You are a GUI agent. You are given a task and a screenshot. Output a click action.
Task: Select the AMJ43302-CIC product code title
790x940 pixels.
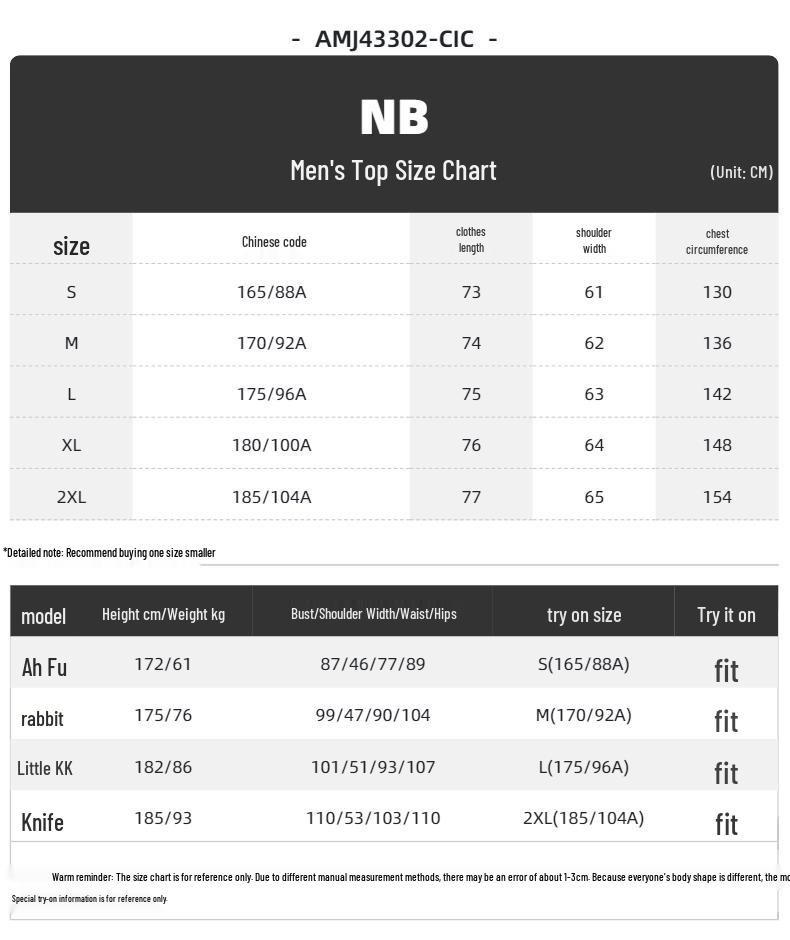[394, 40]
